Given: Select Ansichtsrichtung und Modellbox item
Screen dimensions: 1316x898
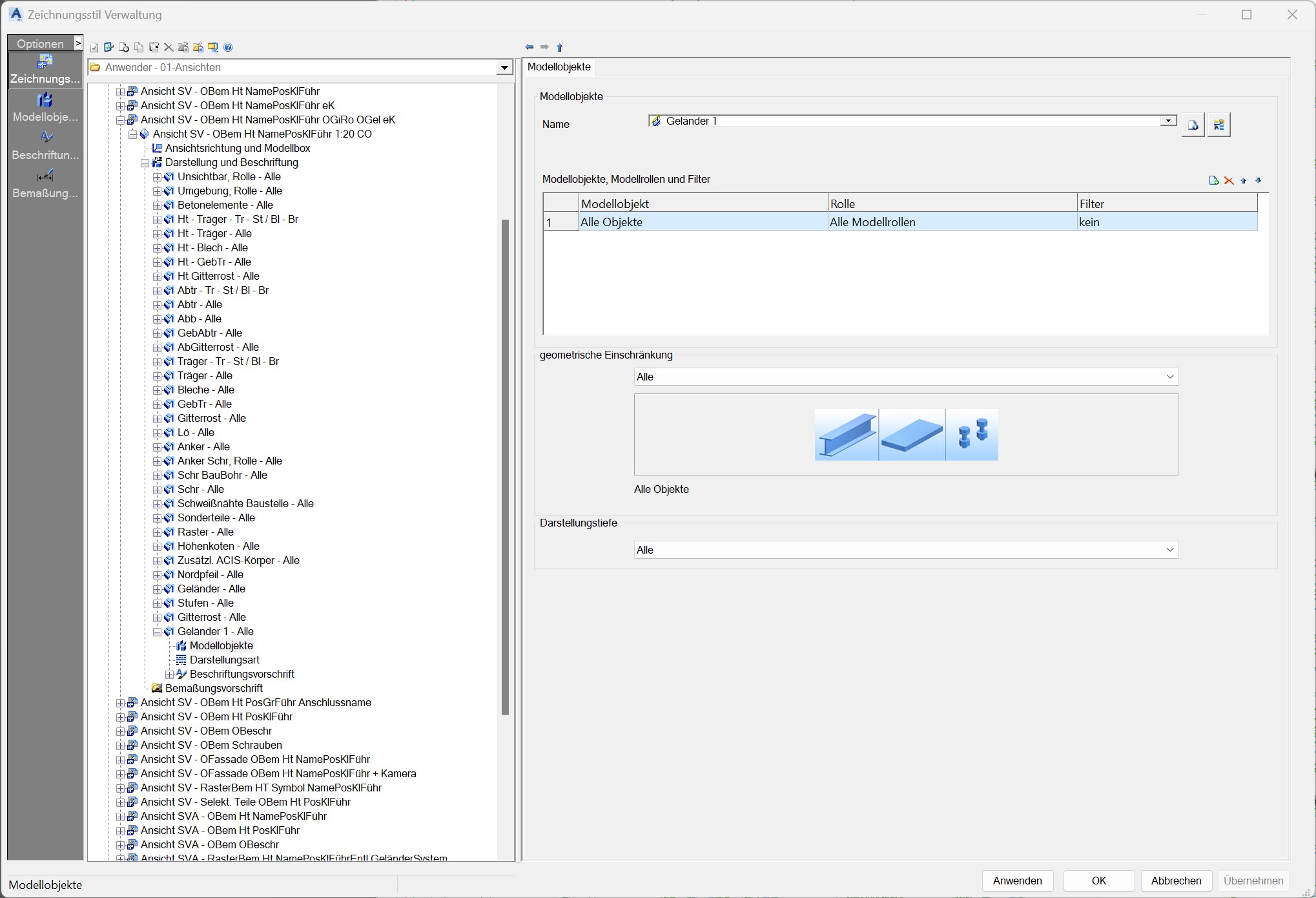Looking at the screenshot, I should point(238,149).
